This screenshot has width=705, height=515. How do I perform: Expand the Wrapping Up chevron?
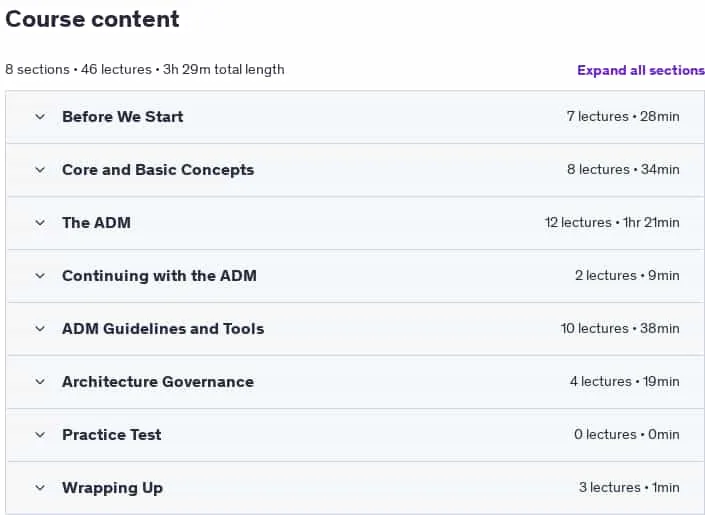[40, 488]
